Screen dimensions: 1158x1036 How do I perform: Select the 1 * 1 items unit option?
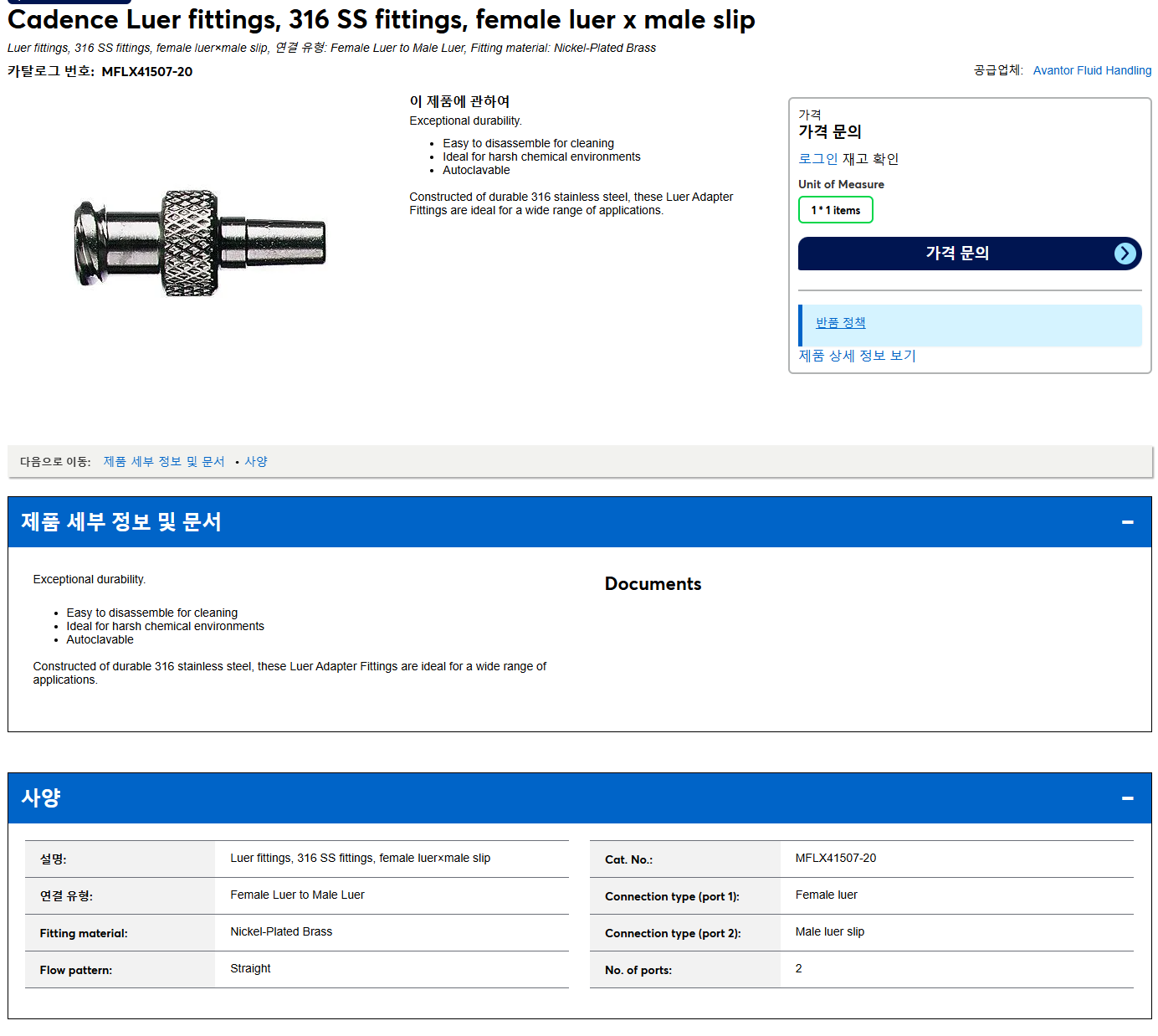point(835,210)
